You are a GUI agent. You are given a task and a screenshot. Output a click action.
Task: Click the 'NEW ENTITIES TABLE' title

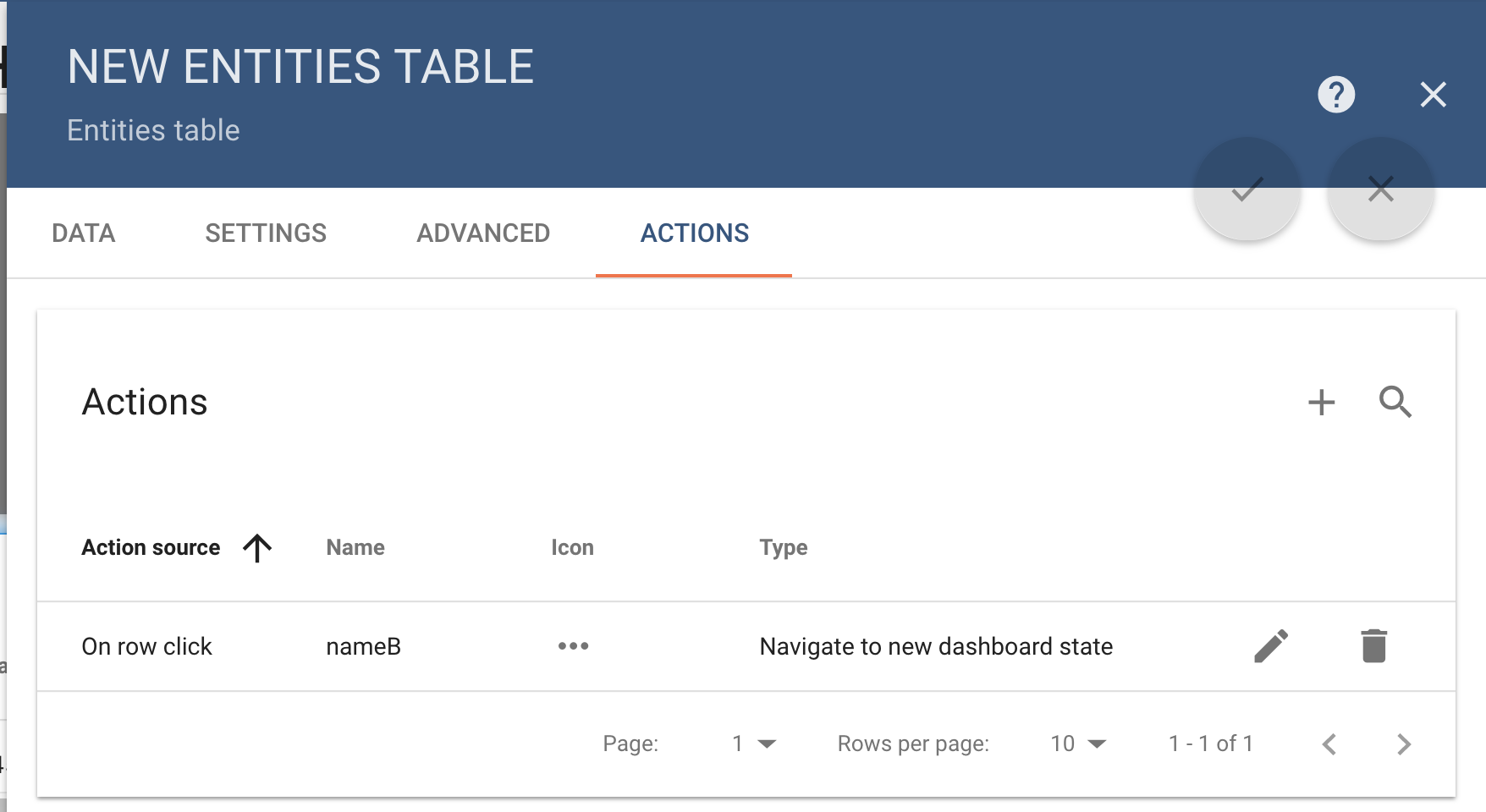point(300,67)
